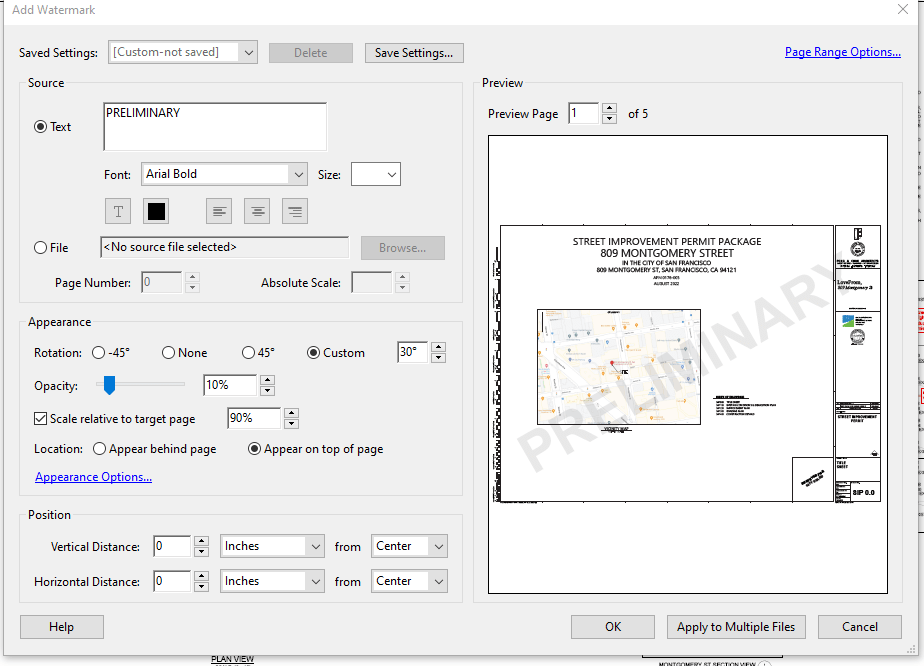Screen dimensions: 924x666
Task: Uncheck Scale relative to target page
Action: tap(40, 418)
